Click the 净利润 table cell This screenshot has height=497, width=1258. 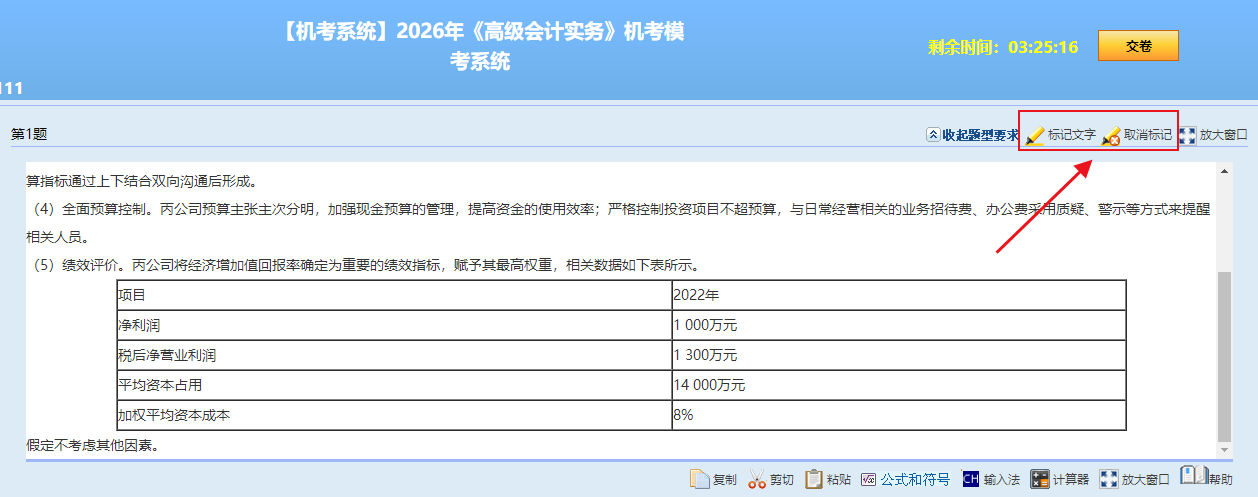pos(394,325)
